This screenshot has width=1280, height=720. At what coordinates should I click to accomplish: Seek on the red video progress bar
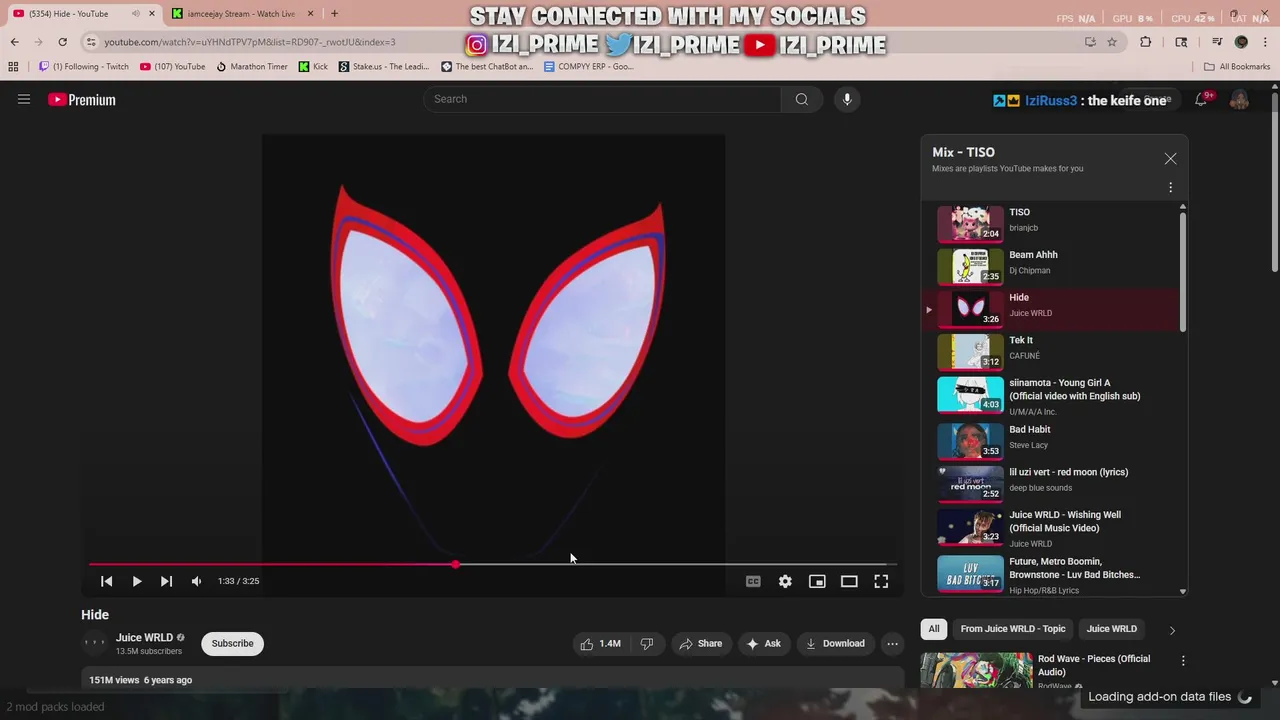[493, 564]
